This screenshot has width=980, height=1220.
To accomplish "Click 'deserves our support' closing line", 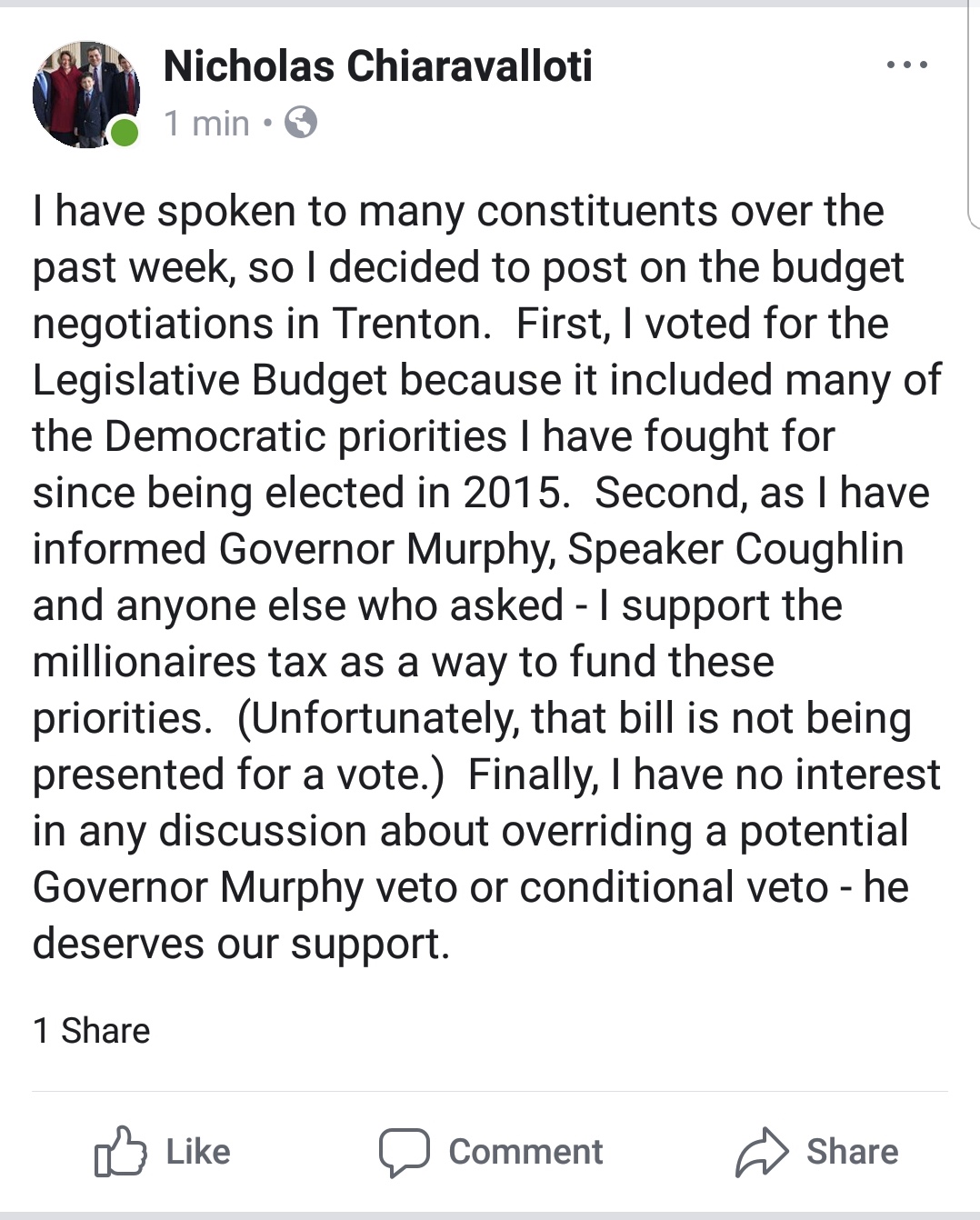I will coord(241,944).
